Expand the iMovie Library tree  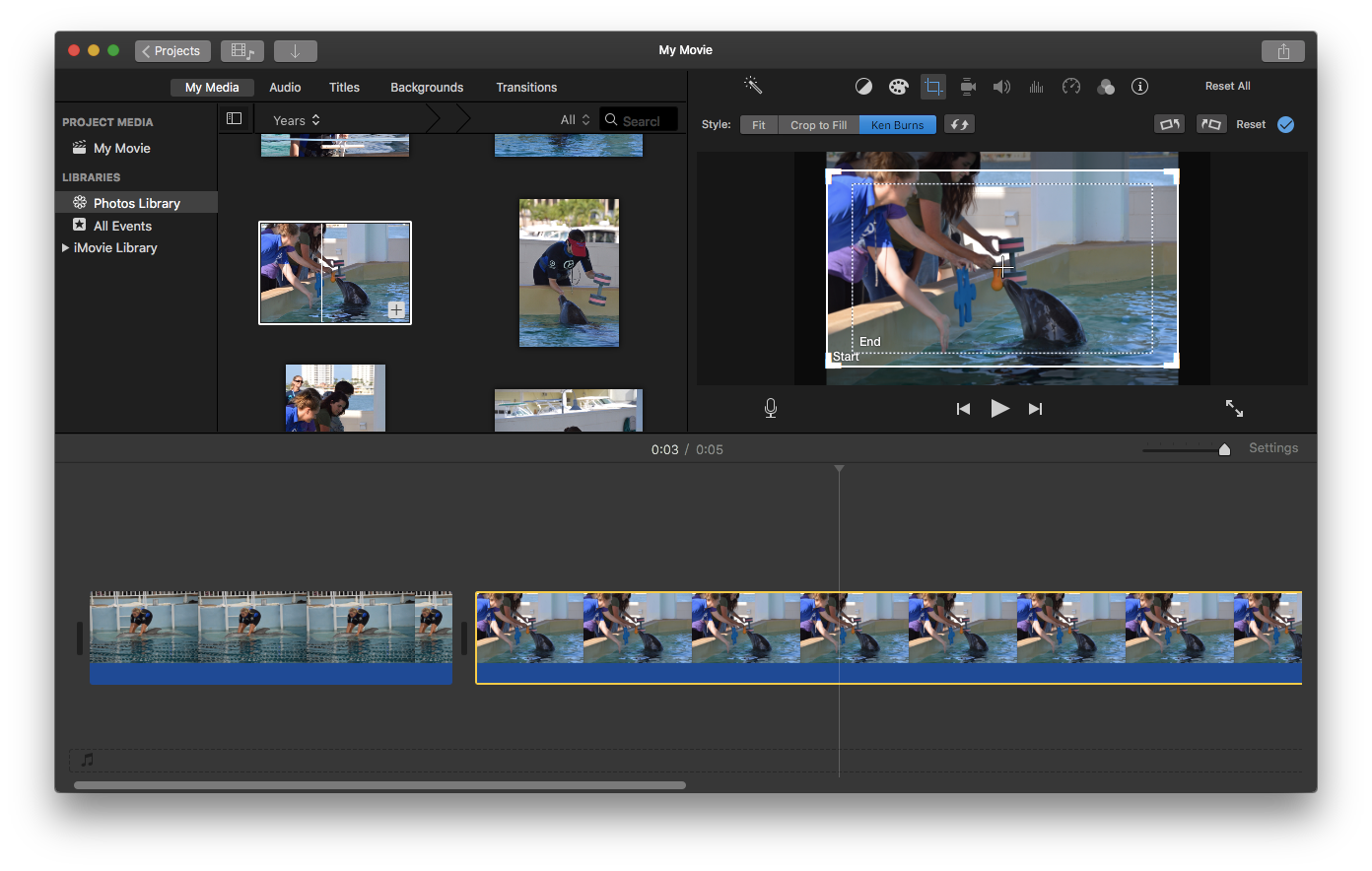click(x=65, y=248)
